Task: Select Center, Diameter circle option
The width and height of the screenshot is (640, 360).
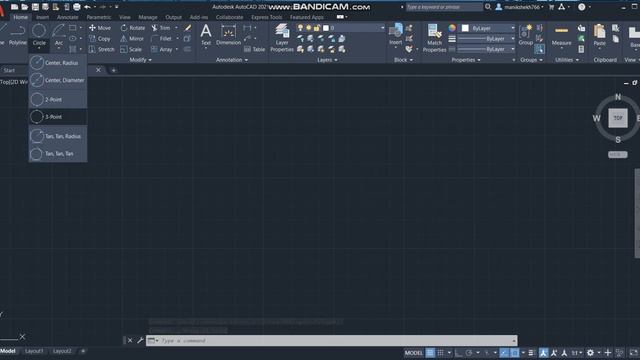Action: pos(58,80)
